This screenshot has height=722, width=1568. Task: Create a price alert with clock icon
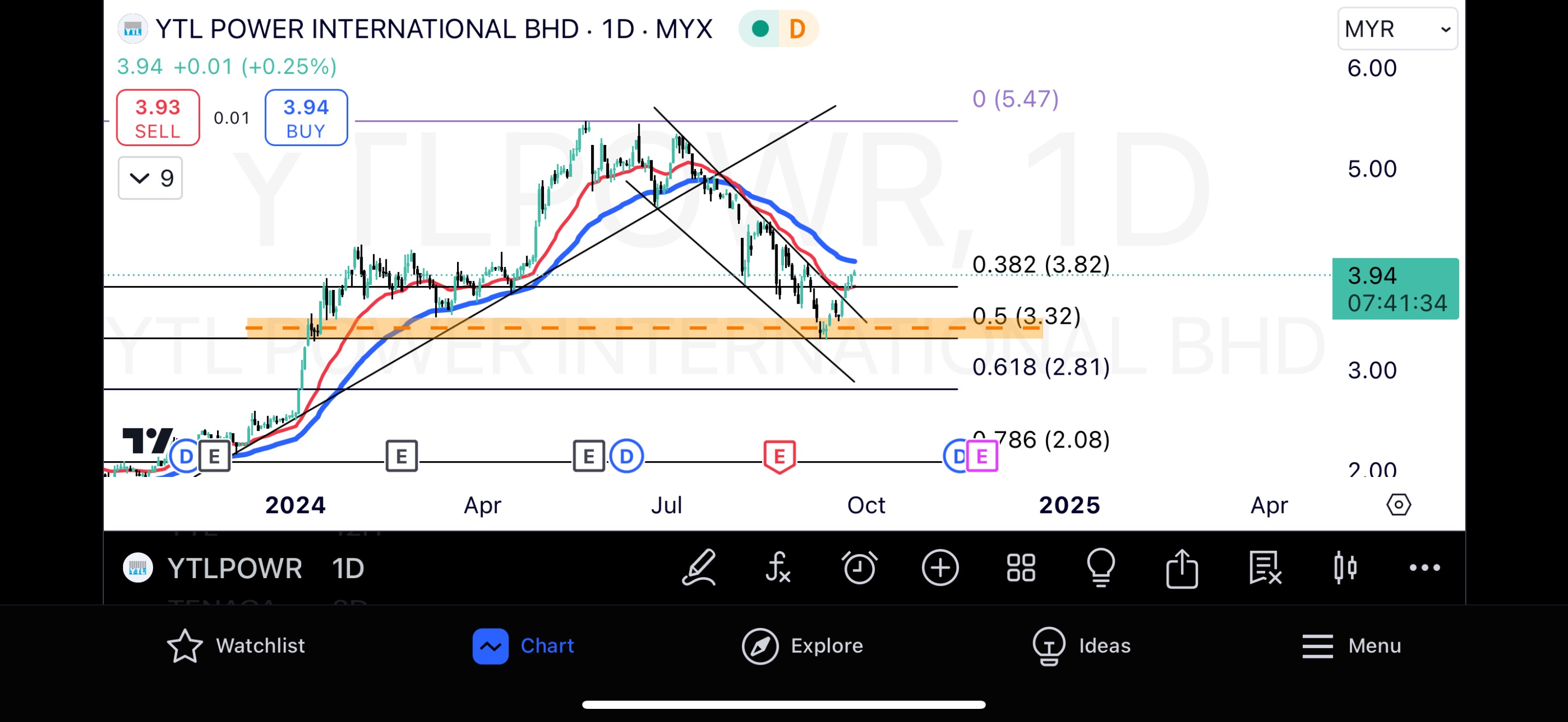pyautogui.click(x=859, y=567)
